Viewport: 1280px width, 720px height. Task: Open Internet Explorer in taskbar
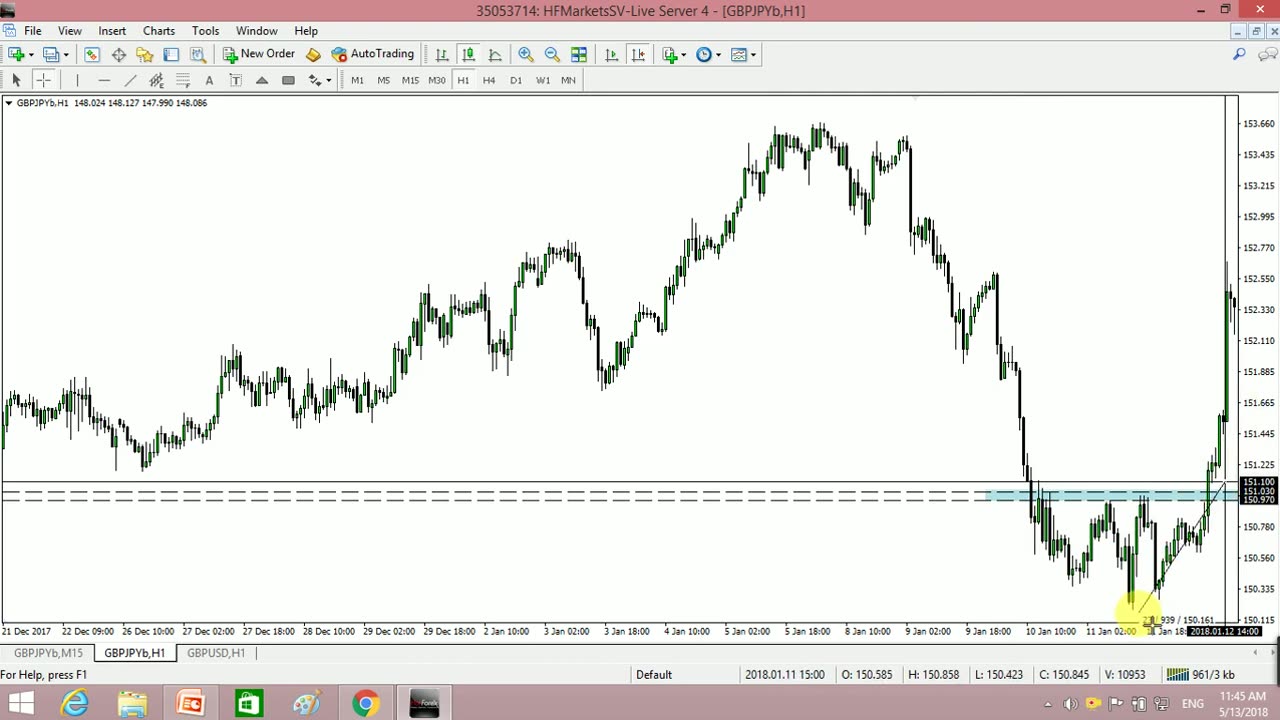pos(75,704)
